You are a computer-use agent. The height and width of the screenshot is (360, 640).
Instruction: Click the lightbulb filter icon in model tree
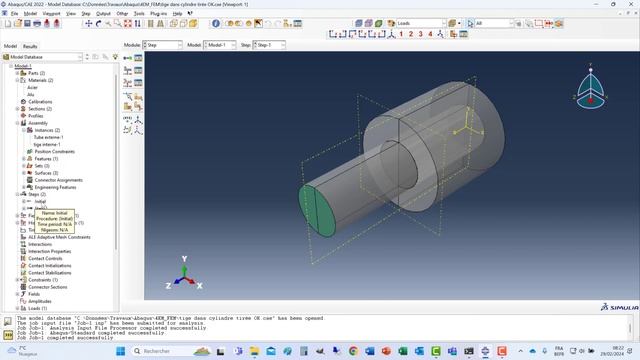coord(116,57)
